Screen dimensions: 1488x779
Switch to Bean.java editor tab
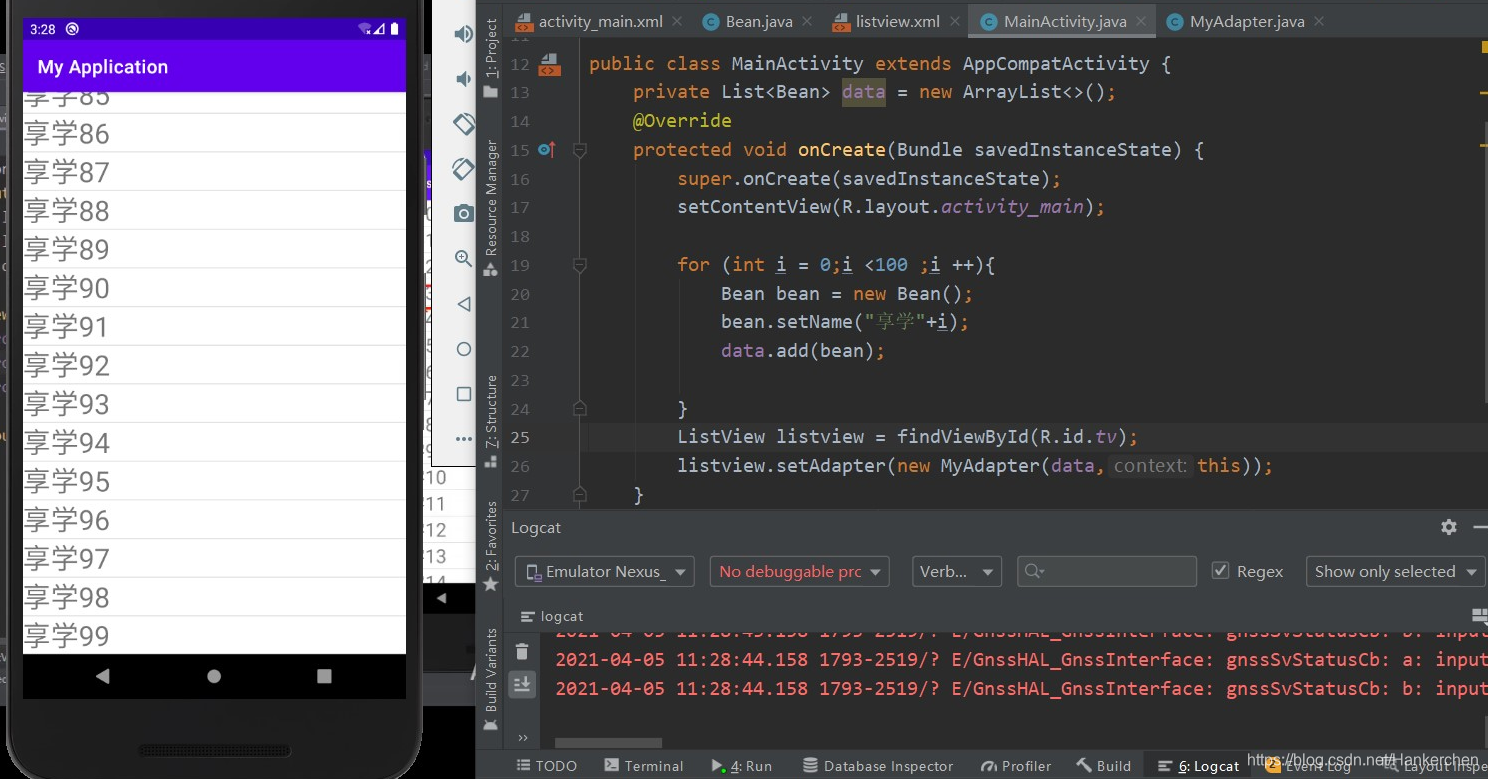click(x=758, y=21)
